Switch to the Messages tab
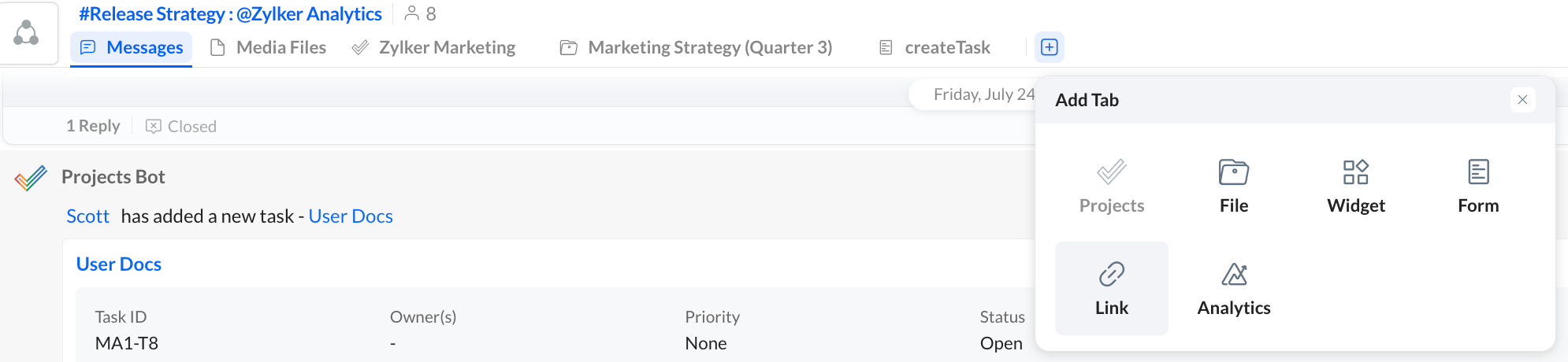This screenshot has width=1568, height=362. tap(132, 48)
